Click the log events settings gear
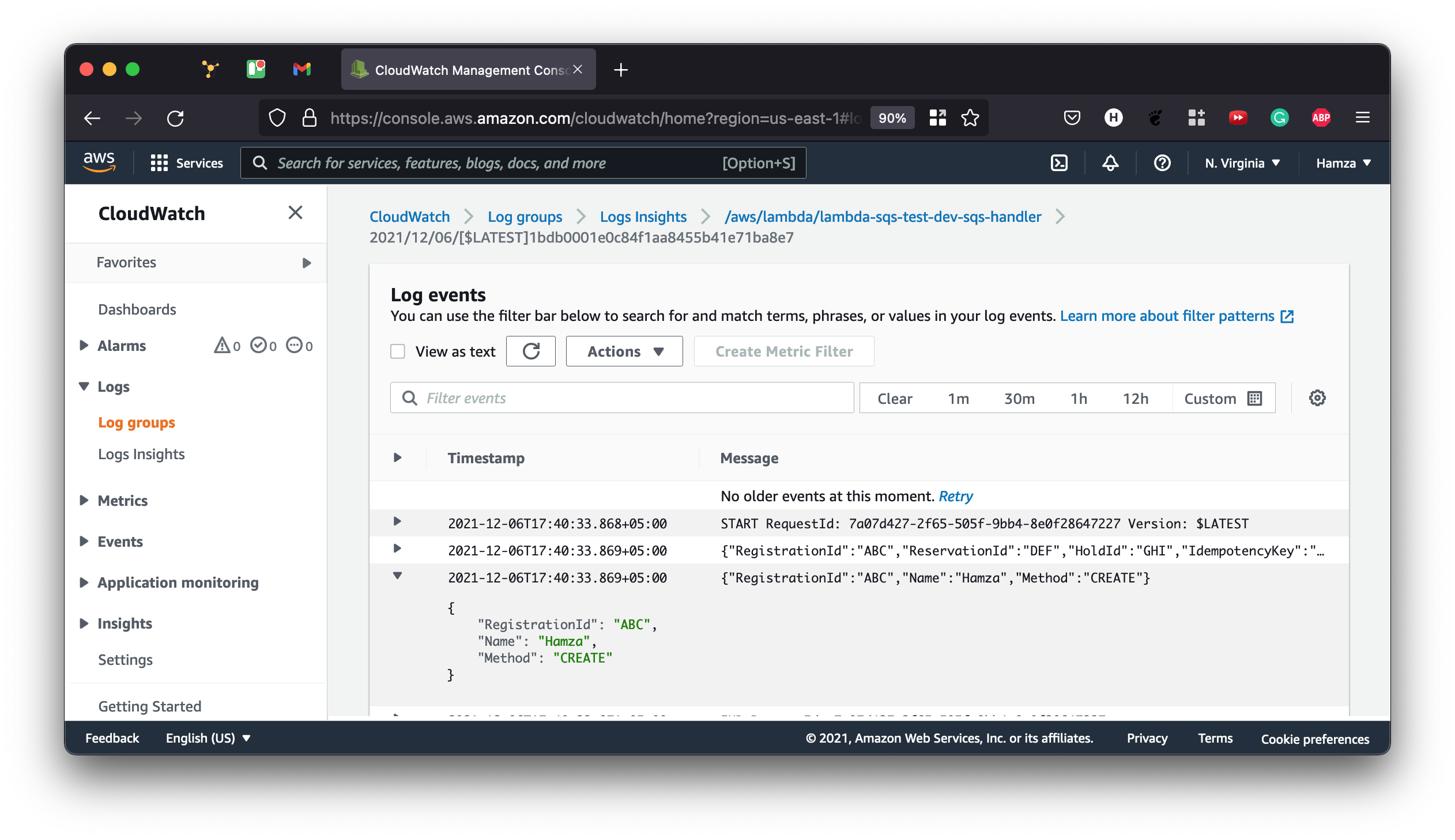Image resolution: width=1455 pixels, height=840 pixels. point(1317,398)
